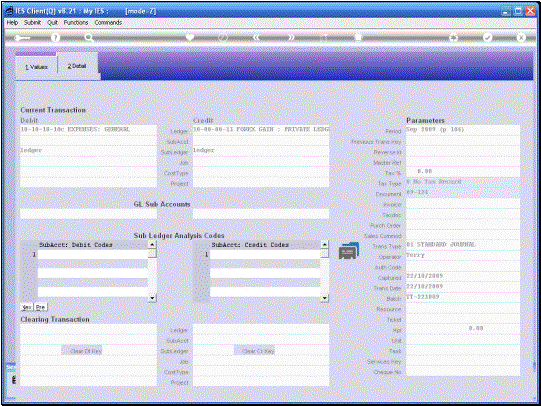Click the Nex button under Debit Codes
Viewport: 541px width, 406px height.
(27, 307)
